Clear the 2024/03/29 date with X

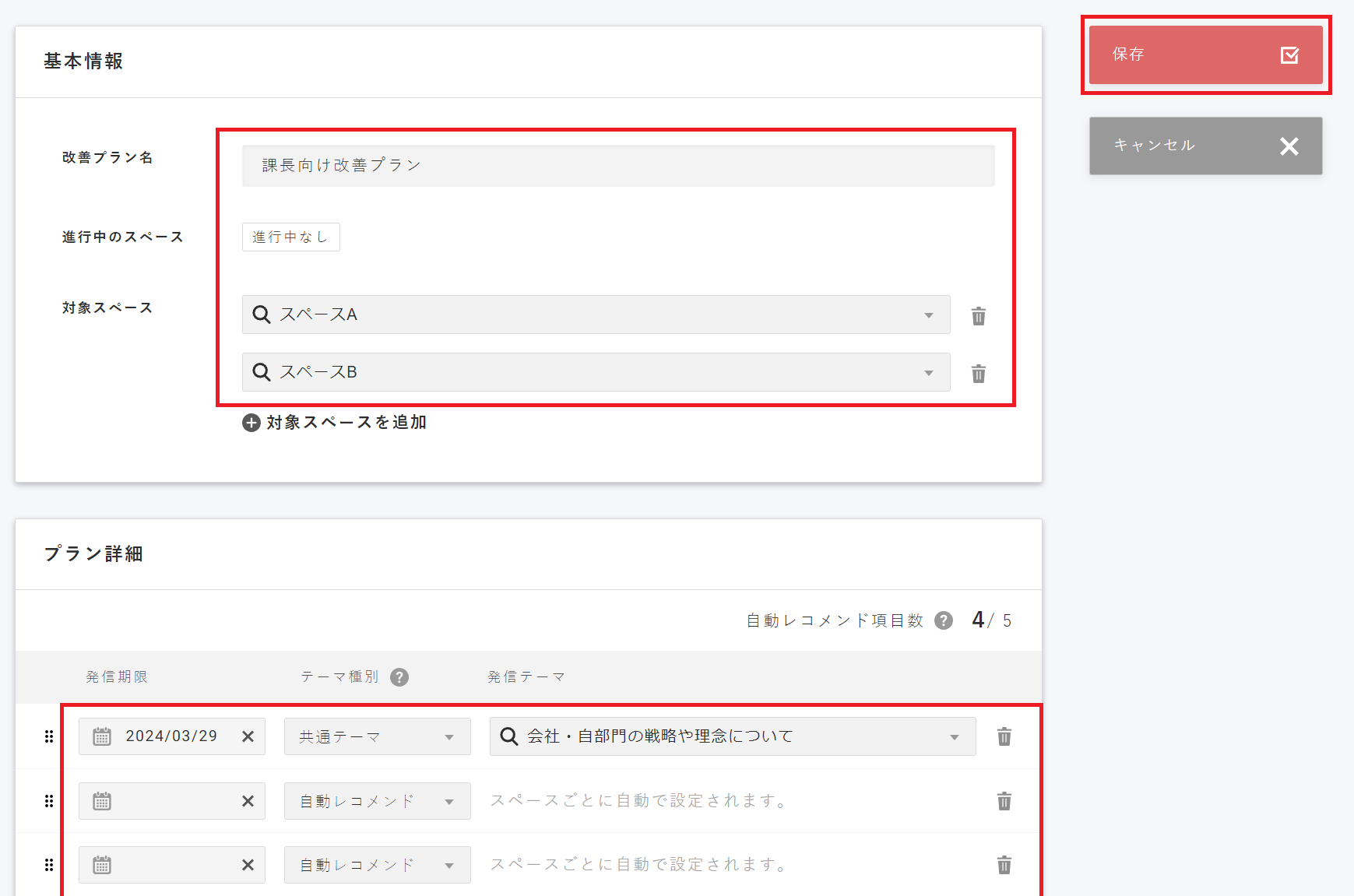pyautogui.click(x=248, y=736)
